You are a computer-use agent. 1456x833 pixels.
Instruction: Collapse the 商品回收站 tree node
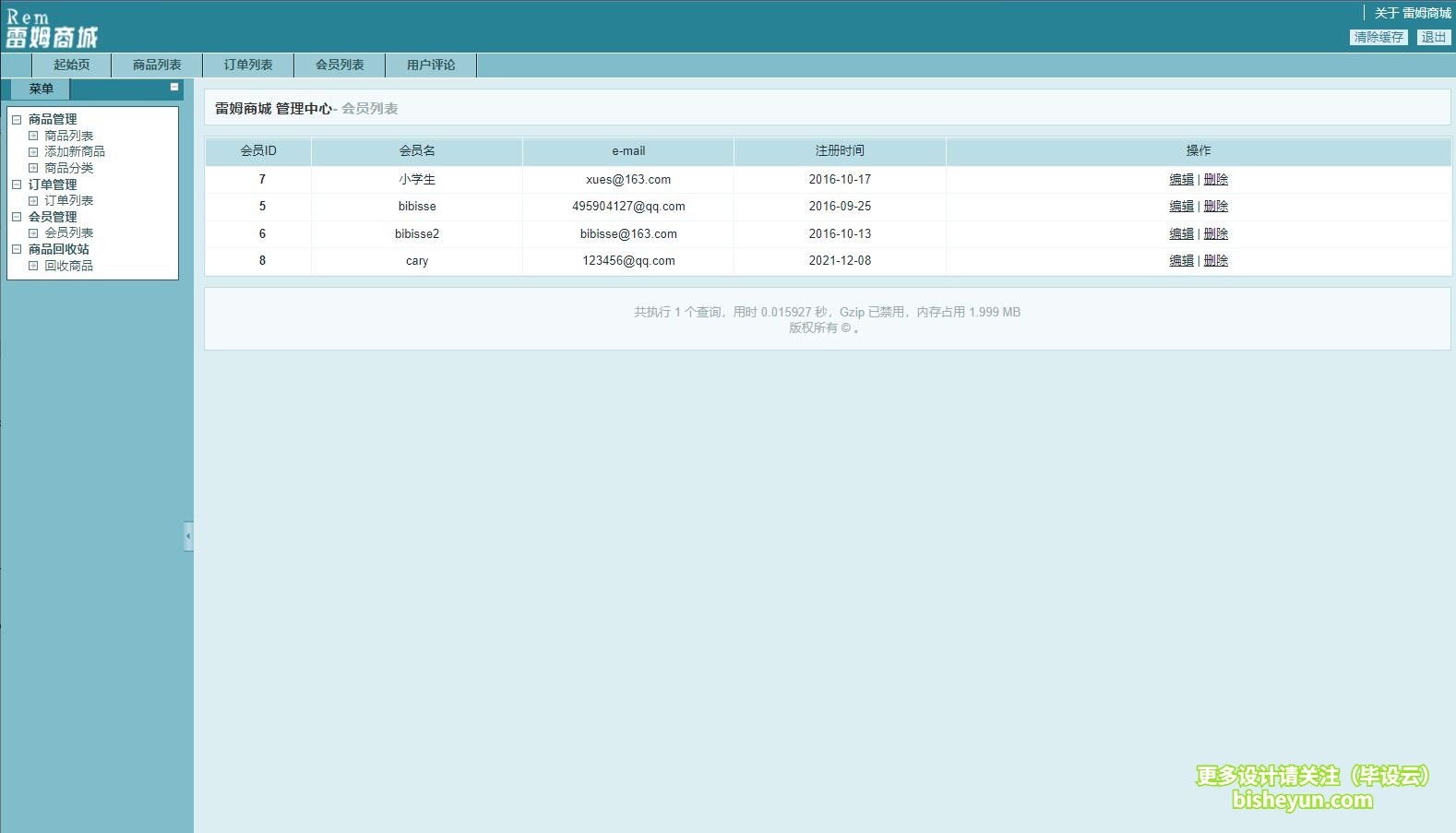(x=17, y=249)
